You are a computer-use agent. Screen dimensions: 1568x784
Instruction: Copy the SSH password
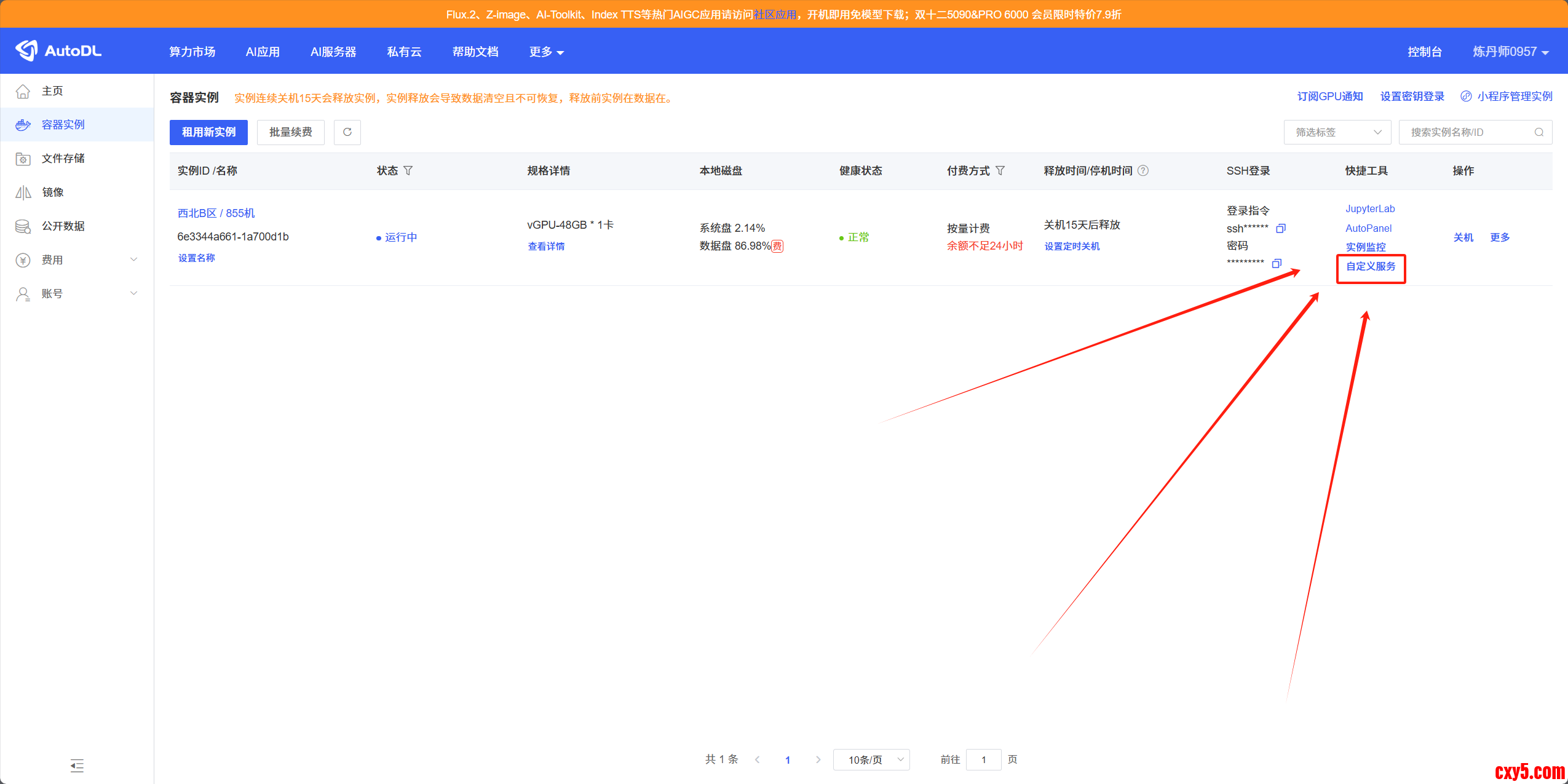tap(1277, 264)
